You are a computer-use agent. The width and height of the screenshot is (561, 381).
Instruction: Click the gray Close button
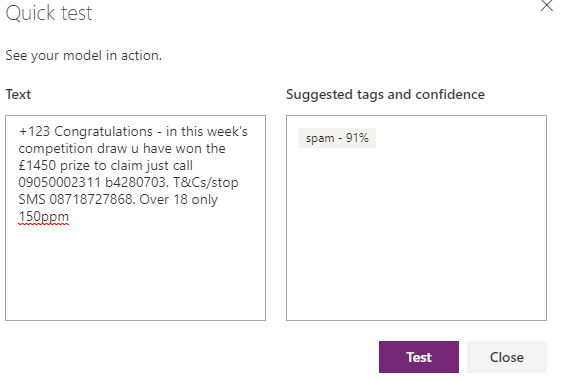pos(507,357)
